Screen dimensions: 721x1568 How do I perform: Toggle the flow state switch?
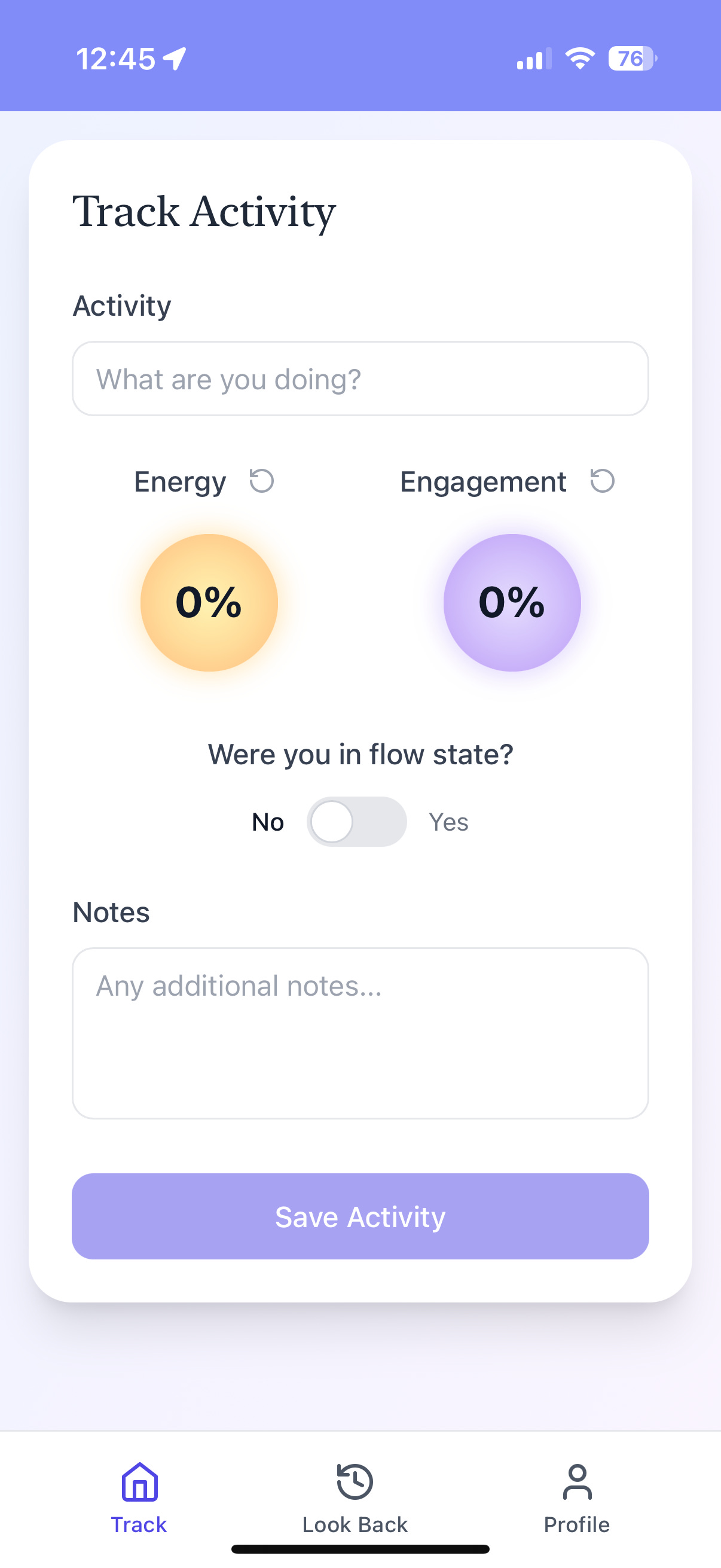[356, 822]
